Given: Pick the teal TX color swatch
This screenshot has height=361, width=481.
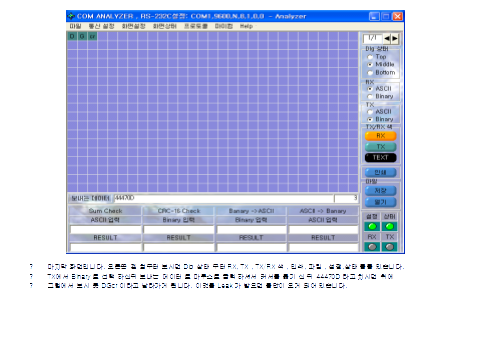Looking at the screenshot, I should pos(381,147).
